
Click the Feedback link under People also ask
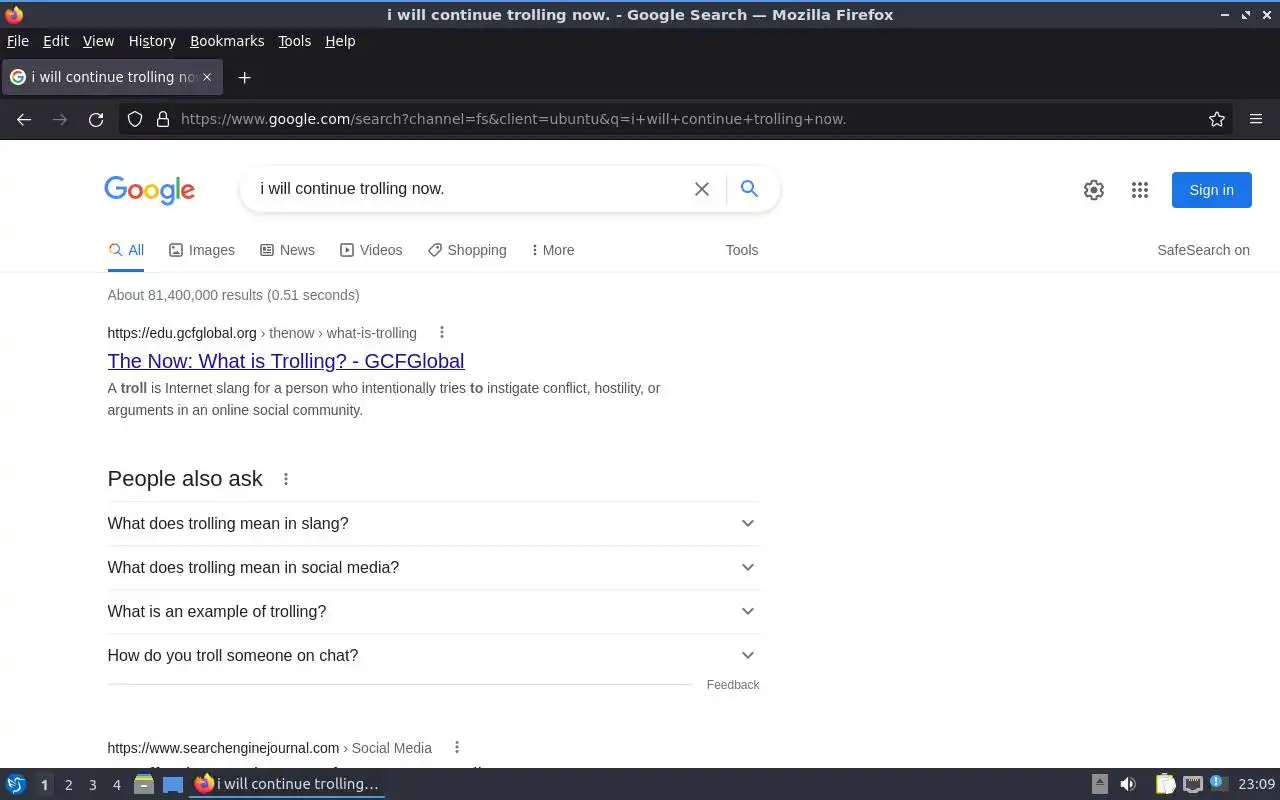click(x=733, y=685)
